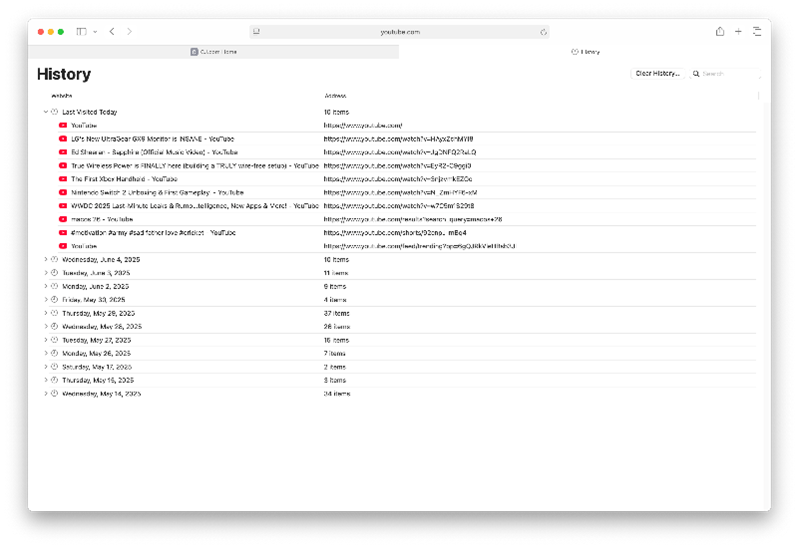Expand Wednesday, June 4, 2025 chevron
Viewport: 799px width, 548px height.
point(46,259)
